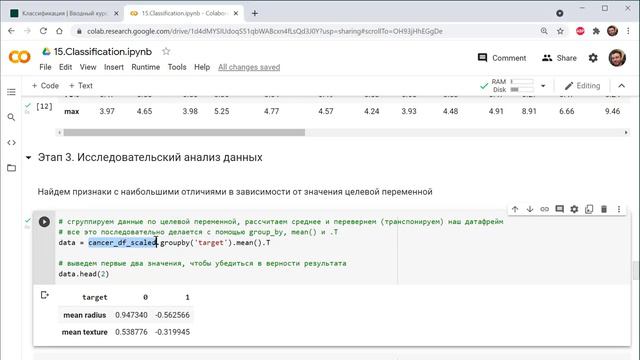
Task: Open RAM Disk runtime dropdown arrow
Action: pyautogui.click(x=543, y=86)
